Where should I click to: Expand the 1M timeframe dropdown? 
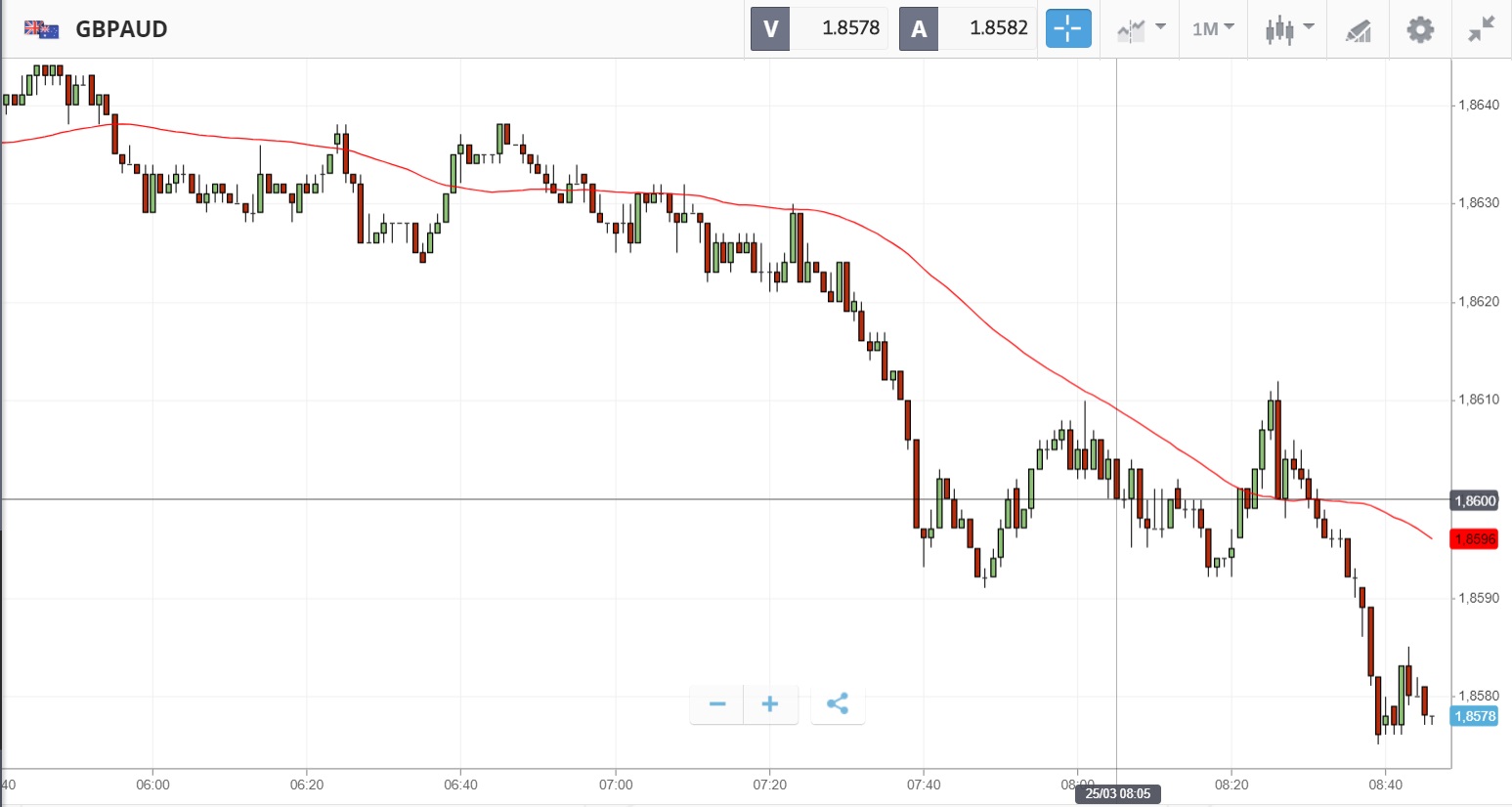(x=1213, y=29)
